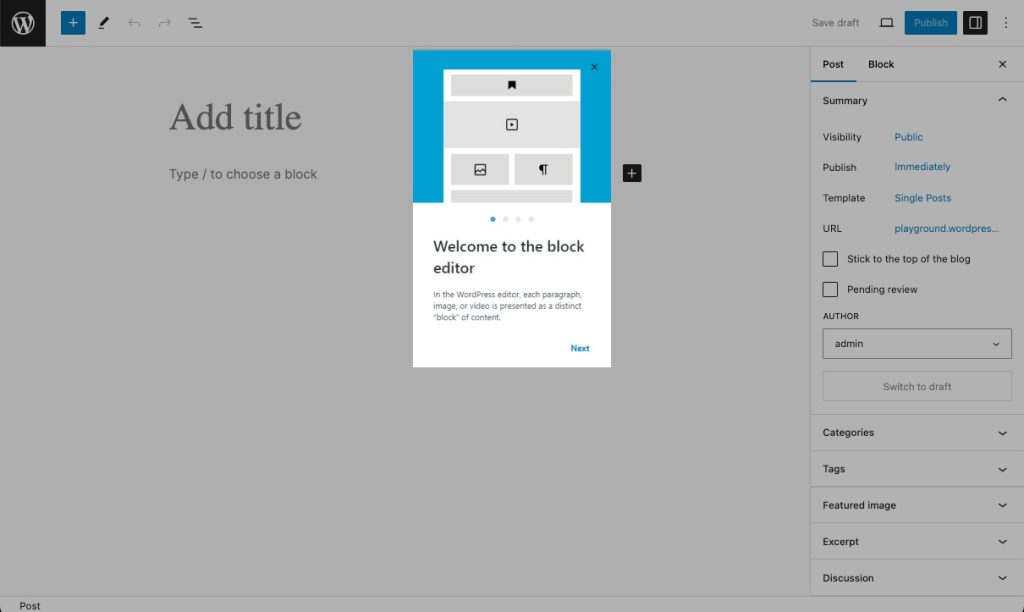
Task: Expand the Tags panel
Action: click(x=917, y=469)
